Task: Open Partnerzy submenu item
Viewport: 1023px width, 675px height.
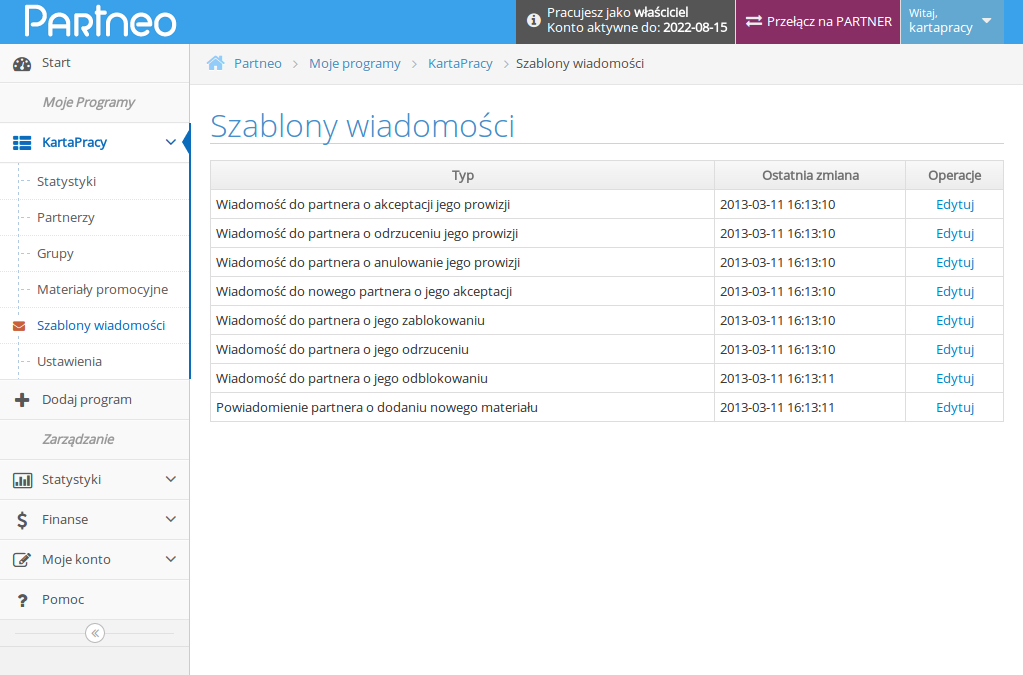Action: click(x=95, y=217)
